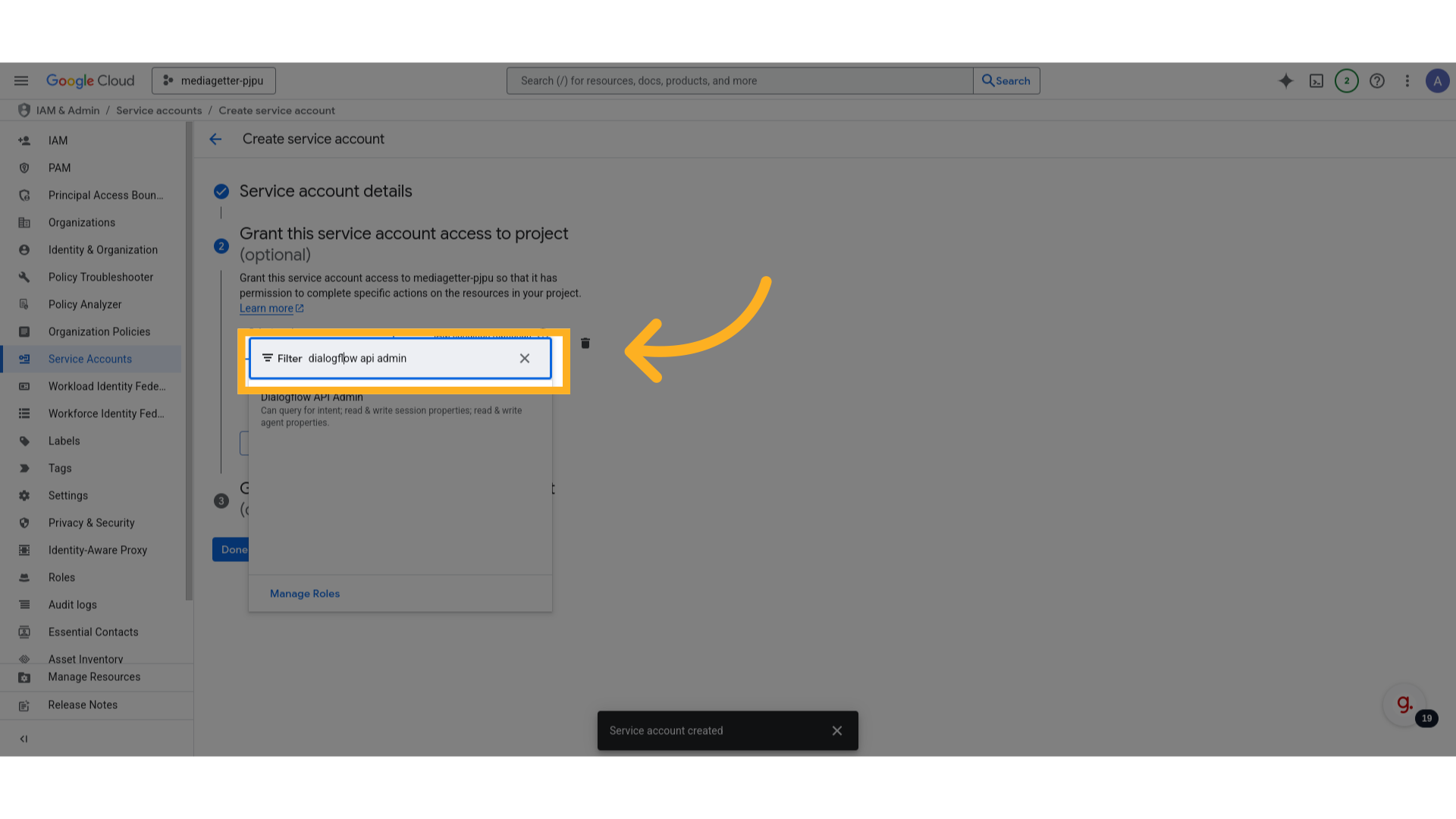This screenshot has width=1456, height=819.
Task: Open Identity & Organization sidebar item
Action: click(91, 249)
